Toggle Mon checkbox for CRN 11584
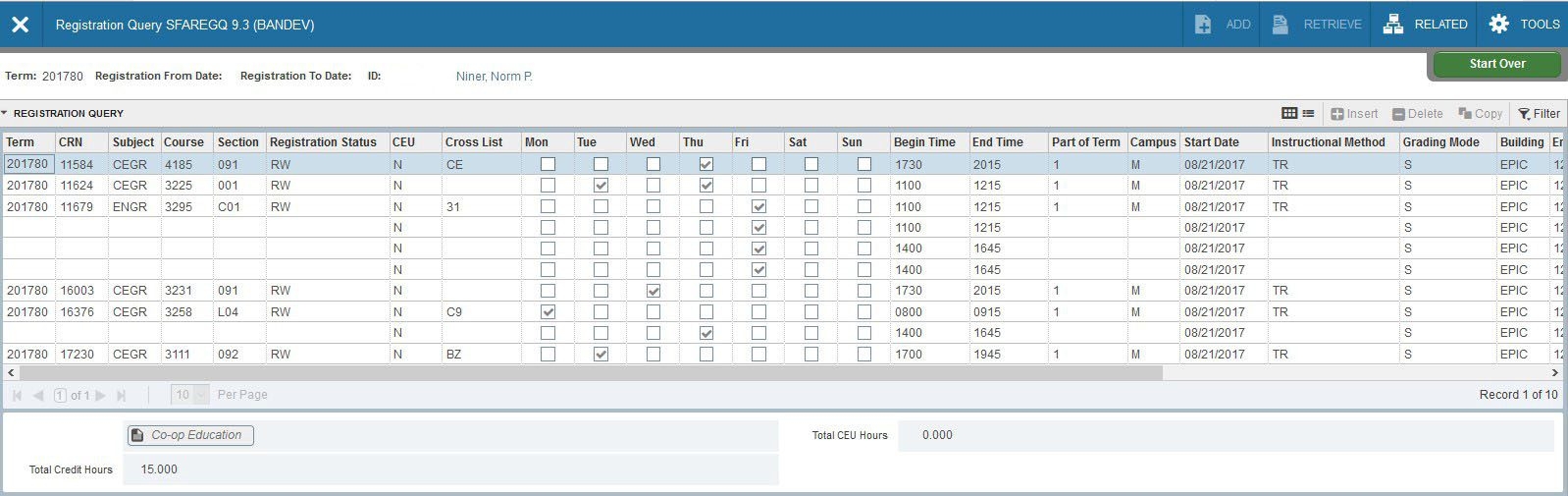 [x=548, y=165]
